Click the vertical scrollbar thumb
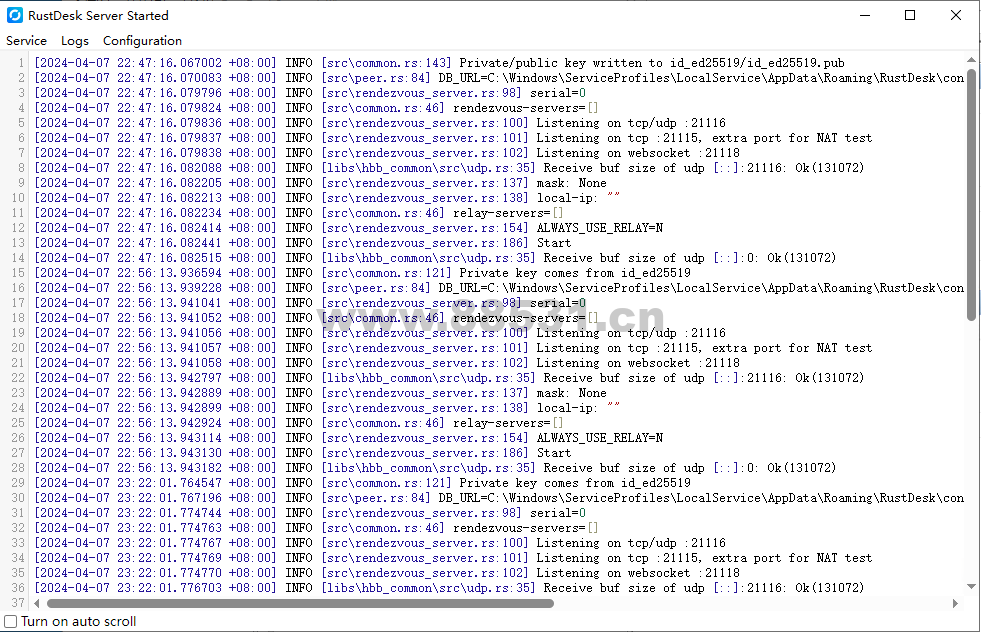The width and height of the screenshot is (981, 632). (971, 195)
